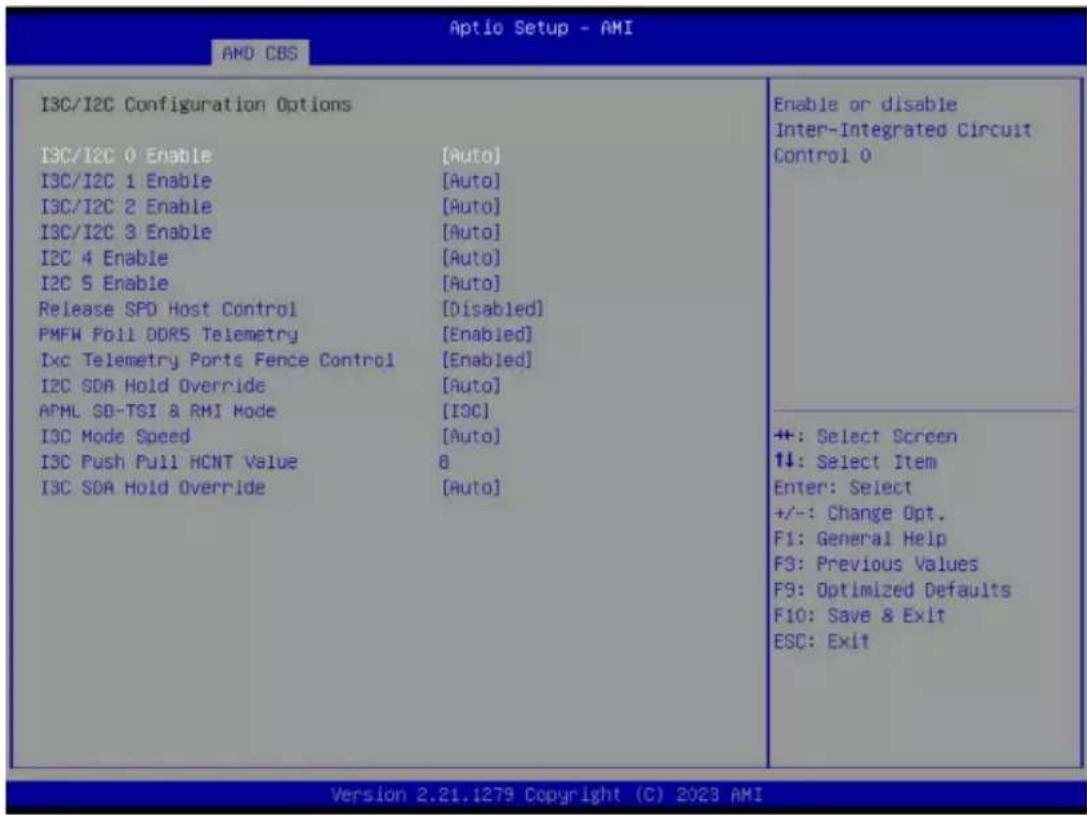Image resolution: width=1087 pixels, height=815 pixels.
Task: Open the I3C/I2C 0 Enable [Auto] value
Action: (x=471, y=155)
